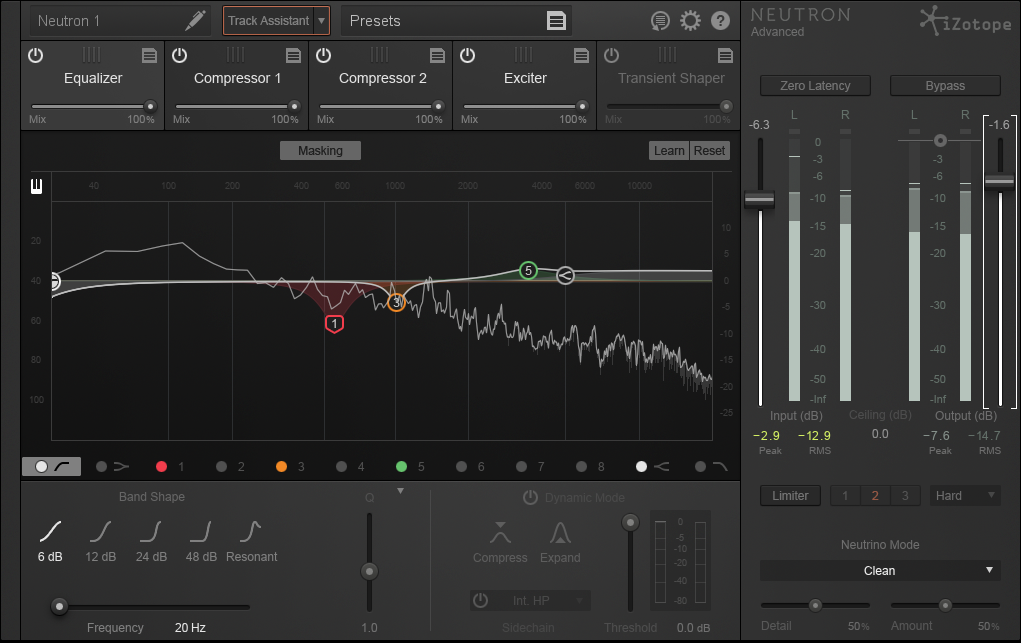Expand the Q options arrow
Image resolution: width=1021 pixels, height=643 pixels.
click(400, 491)
